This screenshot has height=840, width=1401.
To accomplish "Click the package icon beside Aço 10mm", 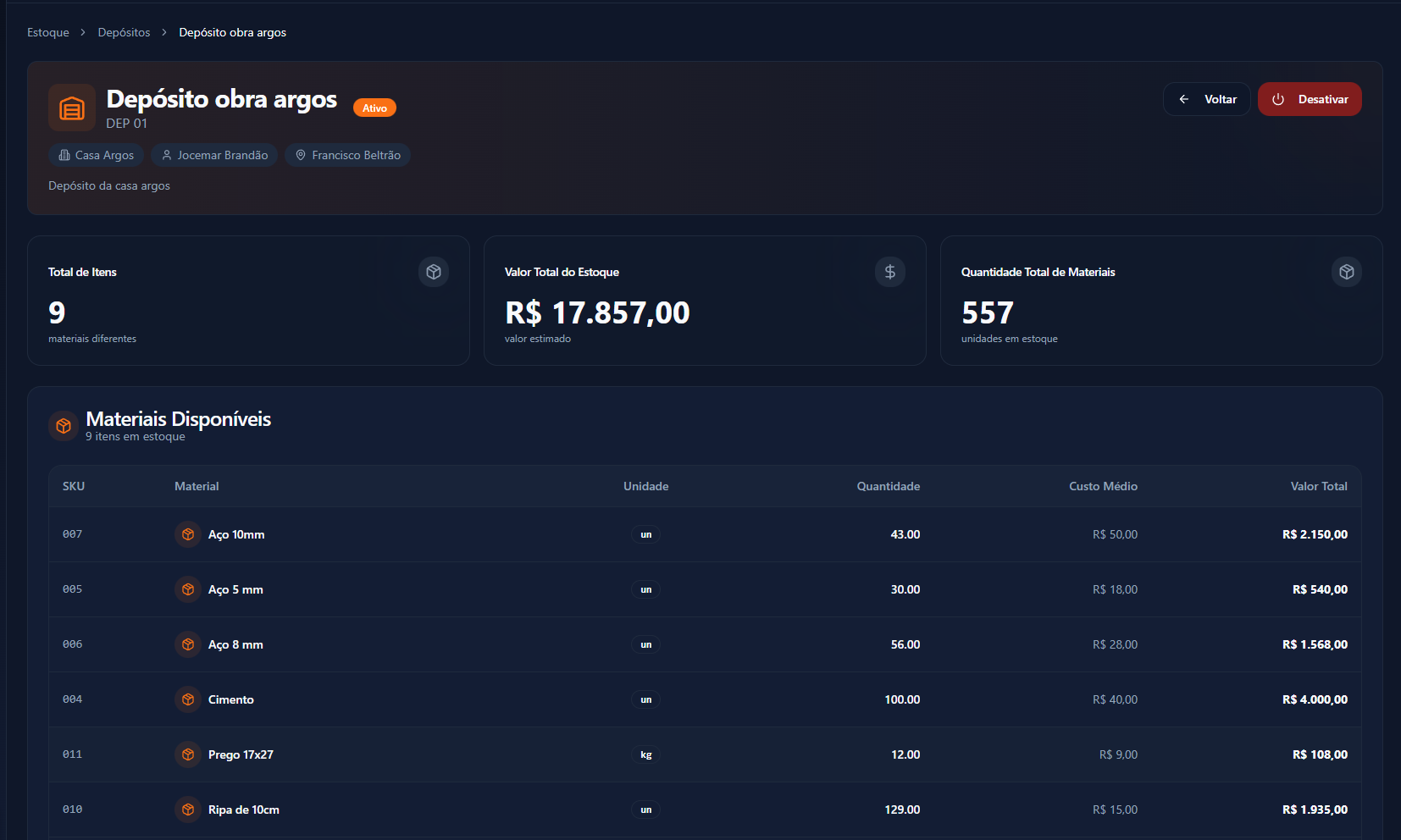I will (188, 534).
